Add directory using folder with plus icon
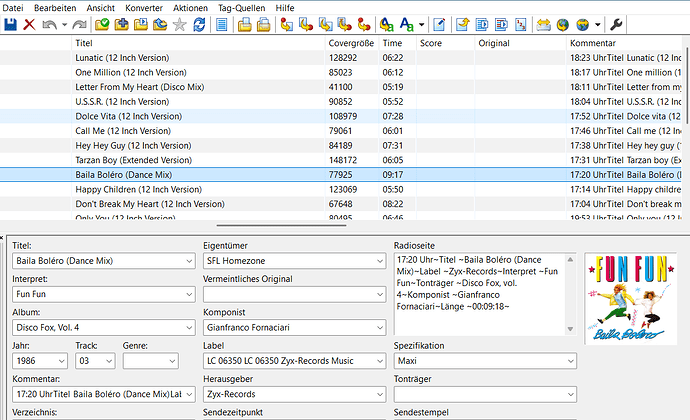Viewport: 690px width, 420px height. coord(121,25)
